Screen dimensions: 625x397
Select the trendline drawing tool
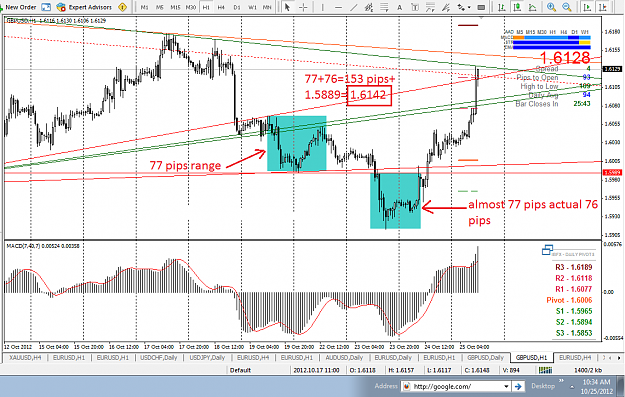(354, 7)
